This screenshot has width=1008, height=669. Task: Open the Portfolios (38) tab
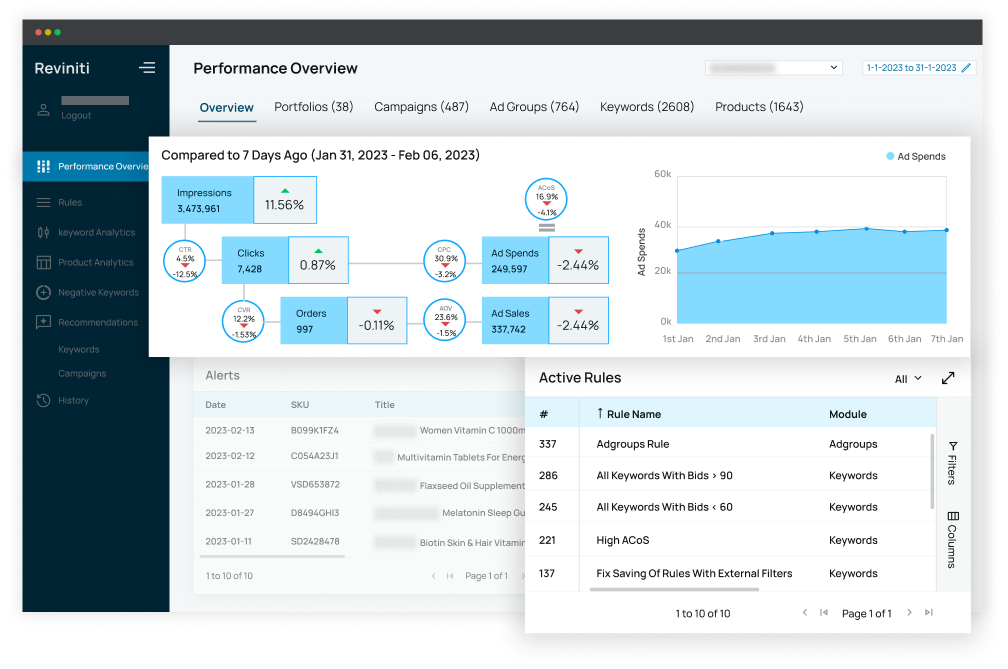click(314, 107)
